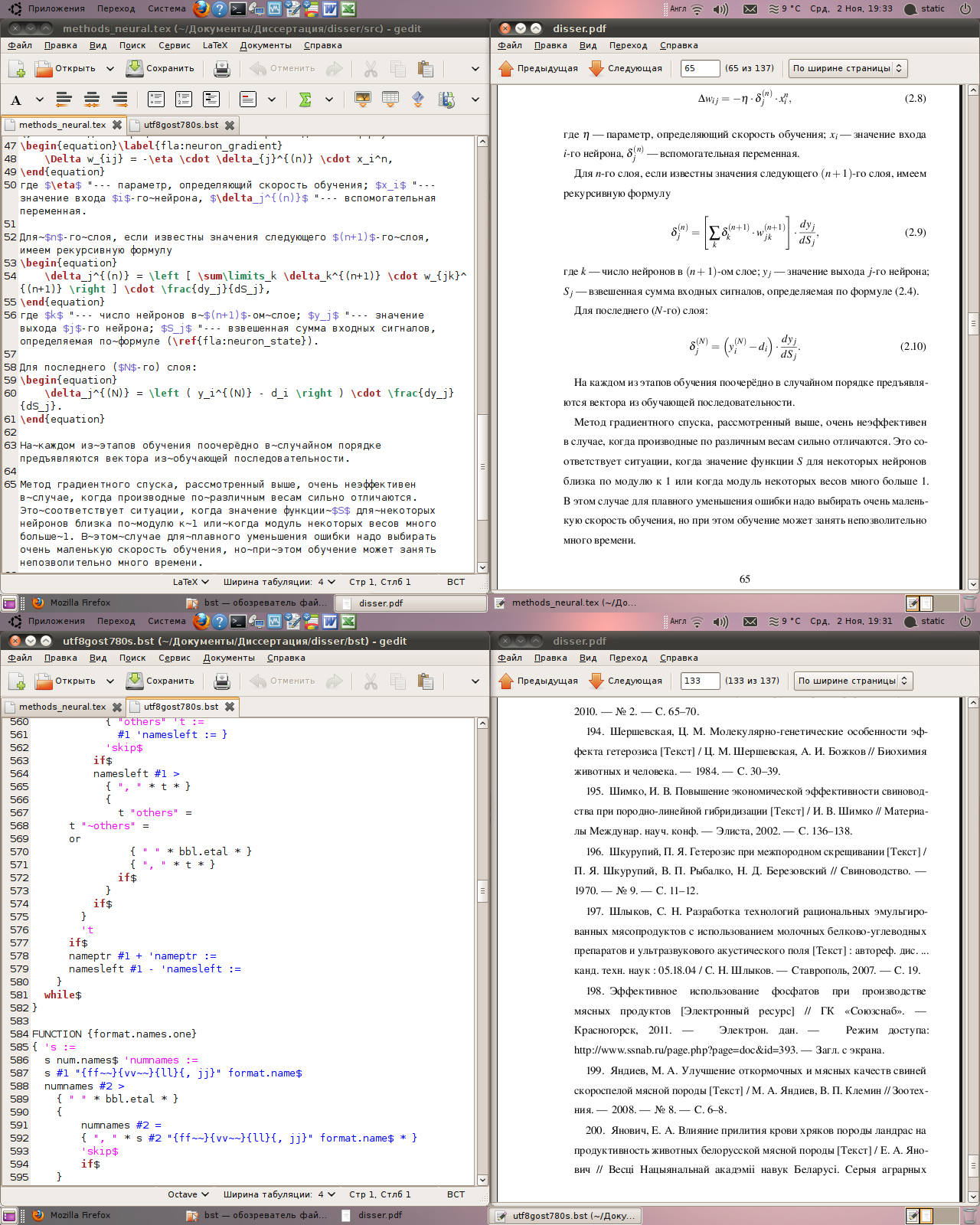Viewport: 980px width, 1225px height.
Task: Switch to bst file browser in bottom taskbar
Action: tap(257, 1215)
